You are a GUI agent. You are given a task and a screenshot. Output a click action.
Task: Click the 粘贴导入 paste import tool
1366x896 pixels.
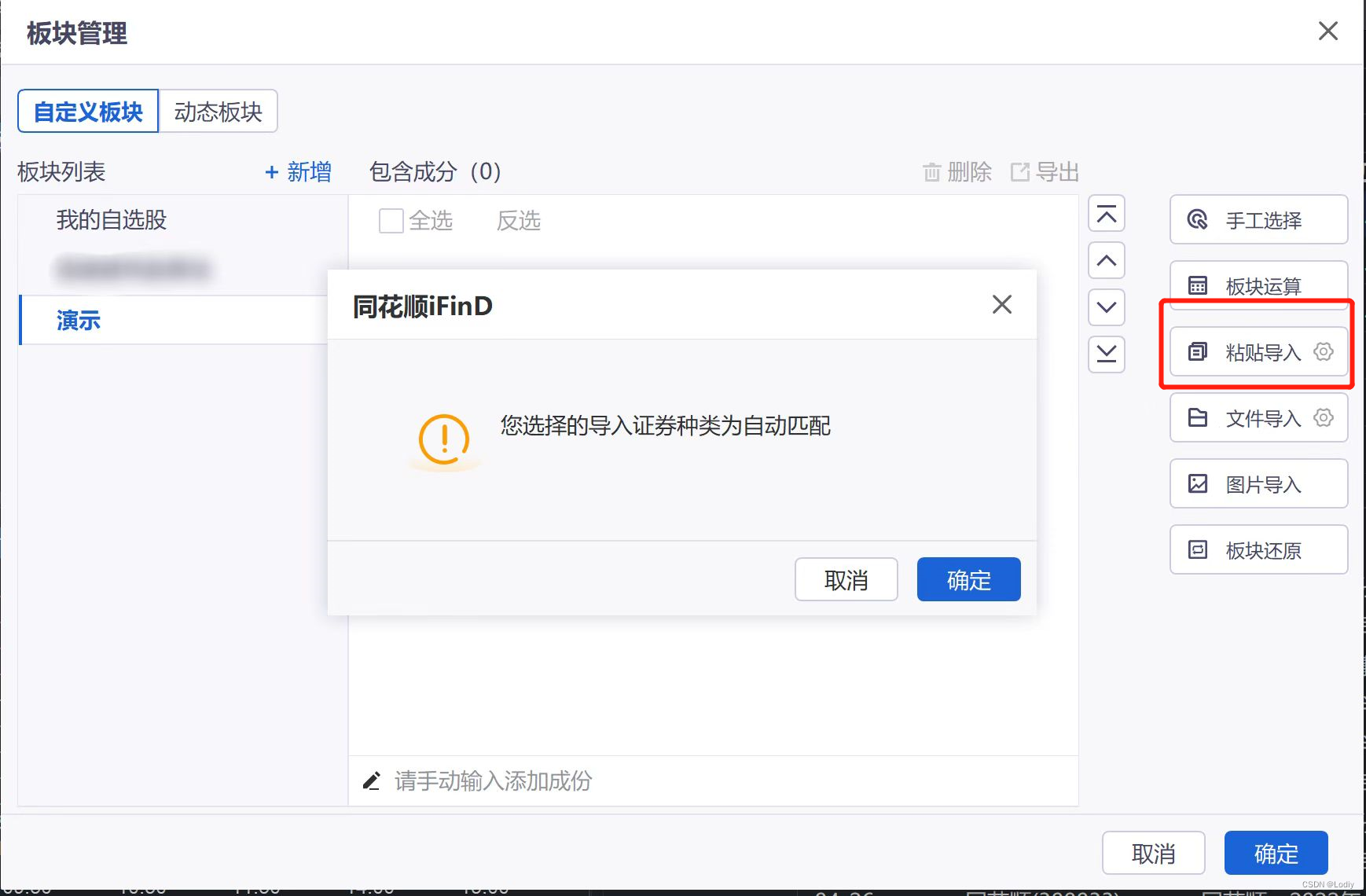[1250, 352]
